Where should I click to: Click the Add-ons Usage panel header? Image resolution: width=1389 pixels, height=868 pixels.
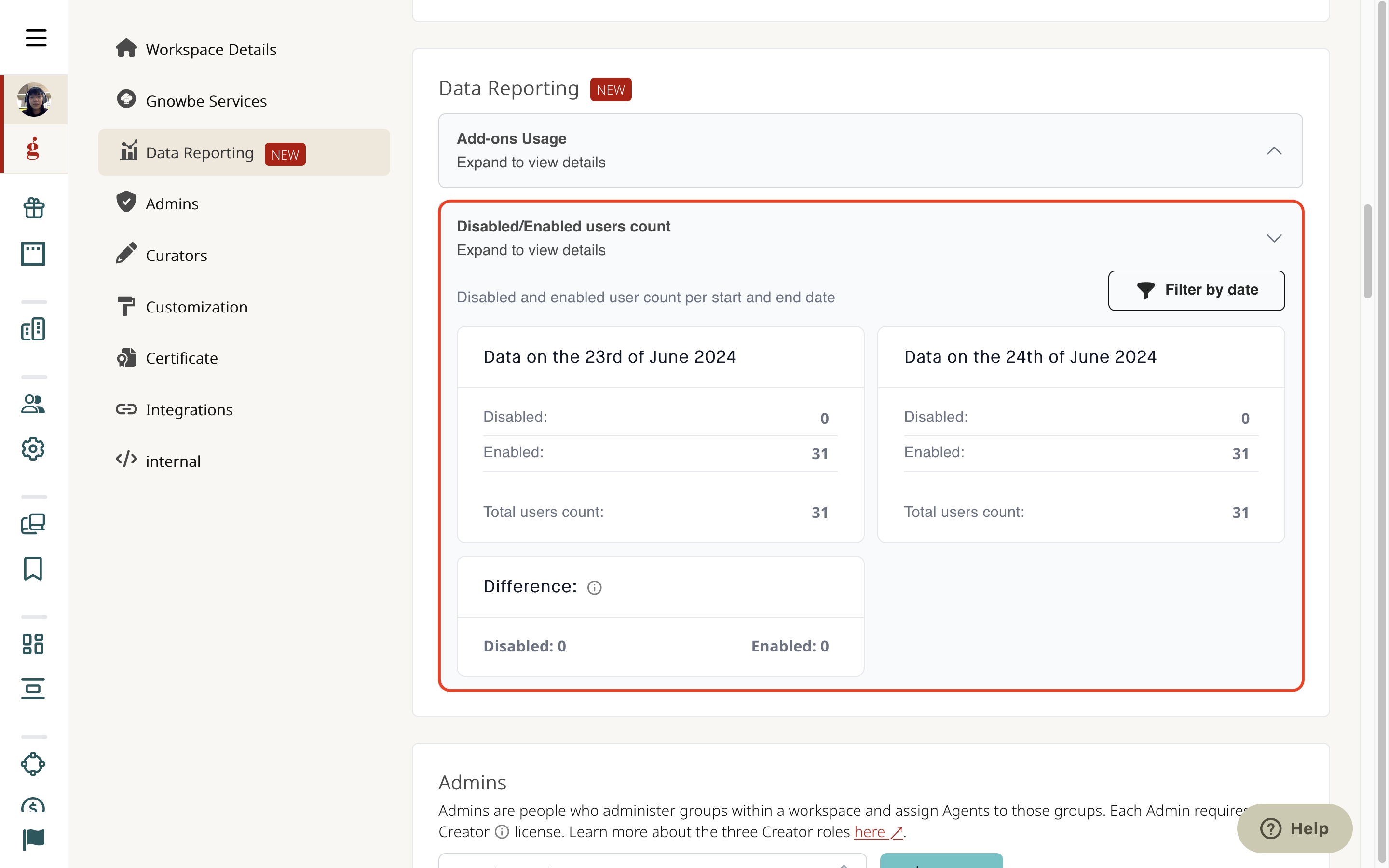pos(870,150)
